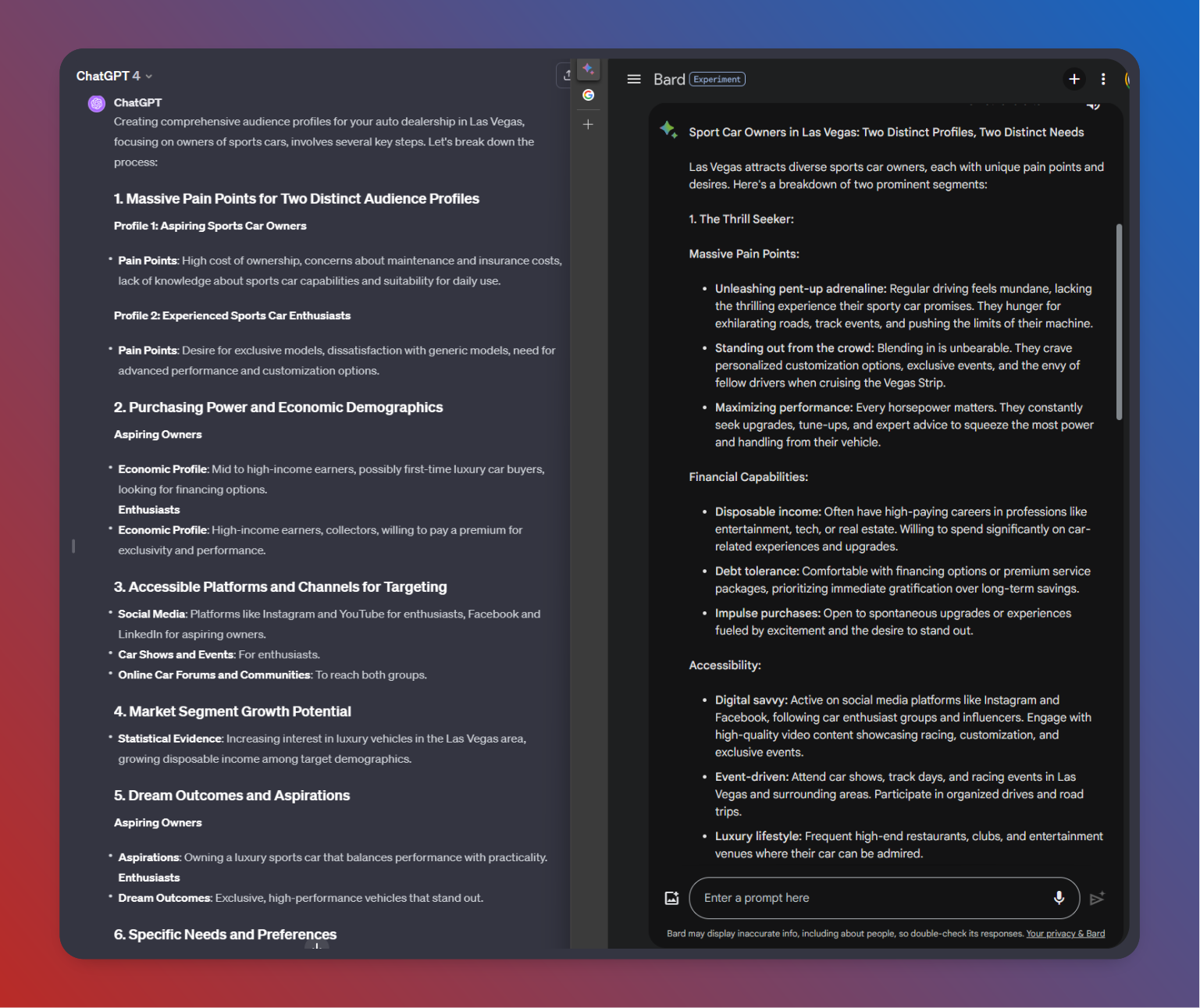Screen dimensions: 1200x1008
Task: Click the listen speaker icon on Bard response
Action: (1093, 105)
